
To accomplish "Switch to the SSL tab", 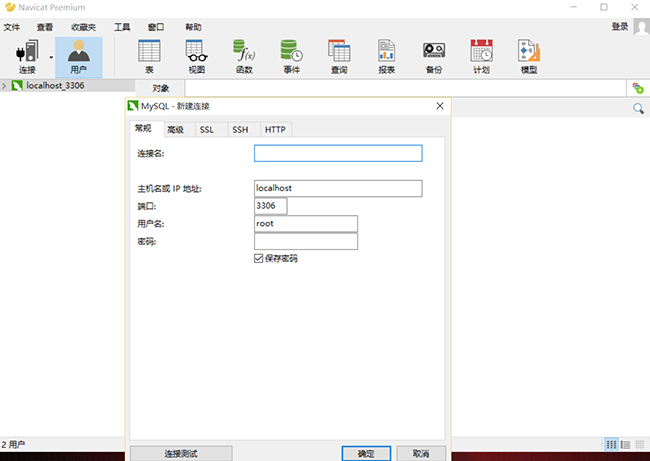I will pos(206,130).
